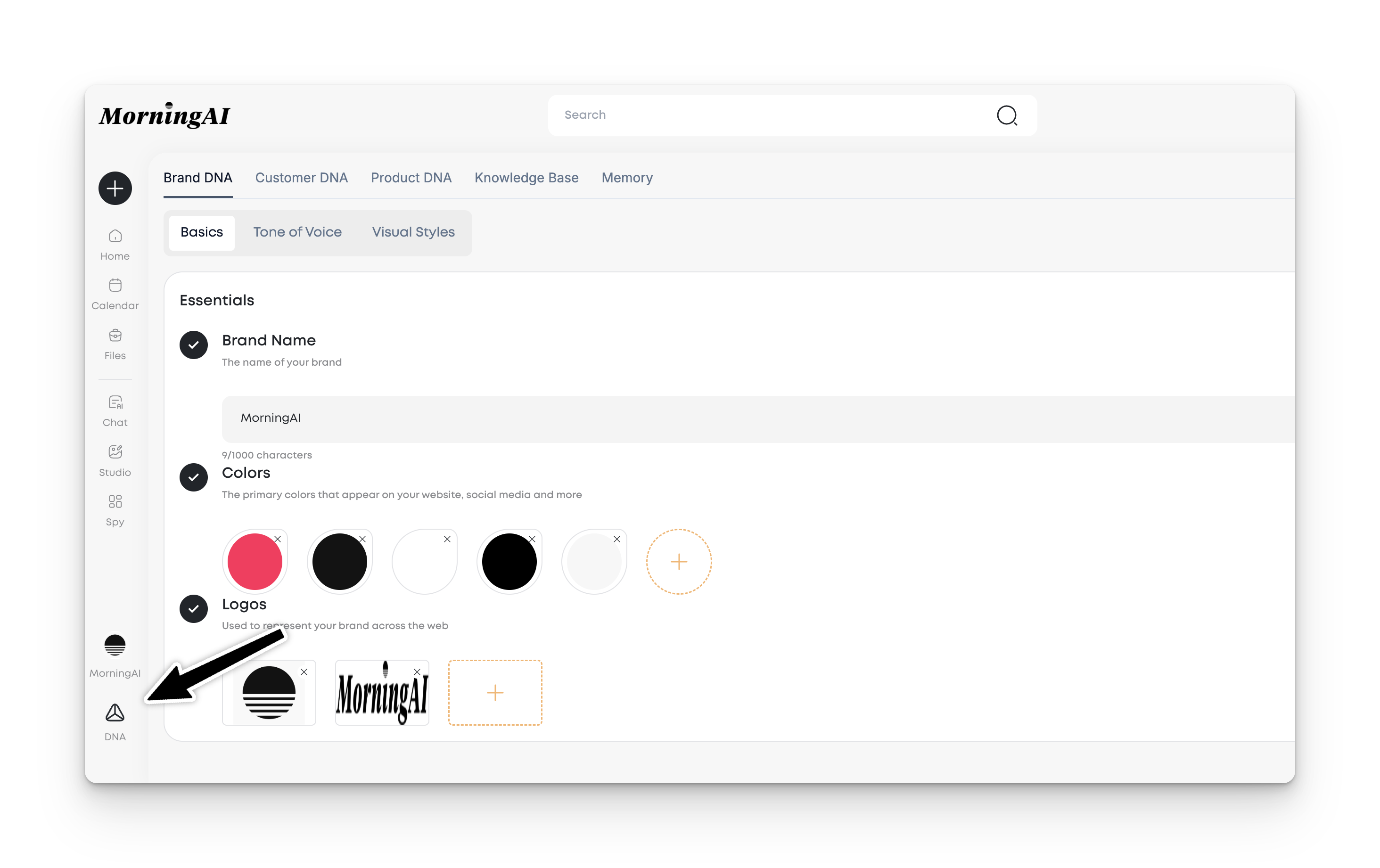This screenshot has height=868, width=1380.
Task: Switch to the Product DNA tab
Action: click(411, 178)
